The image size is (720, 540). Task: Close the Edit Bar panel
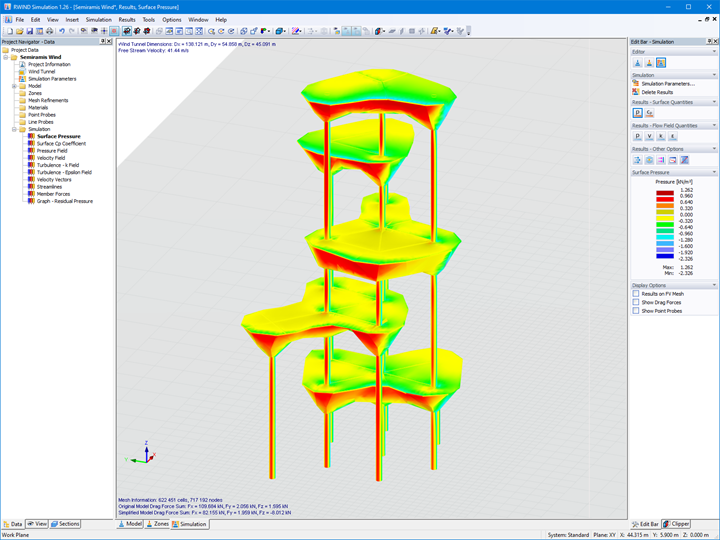click(715, 41)
